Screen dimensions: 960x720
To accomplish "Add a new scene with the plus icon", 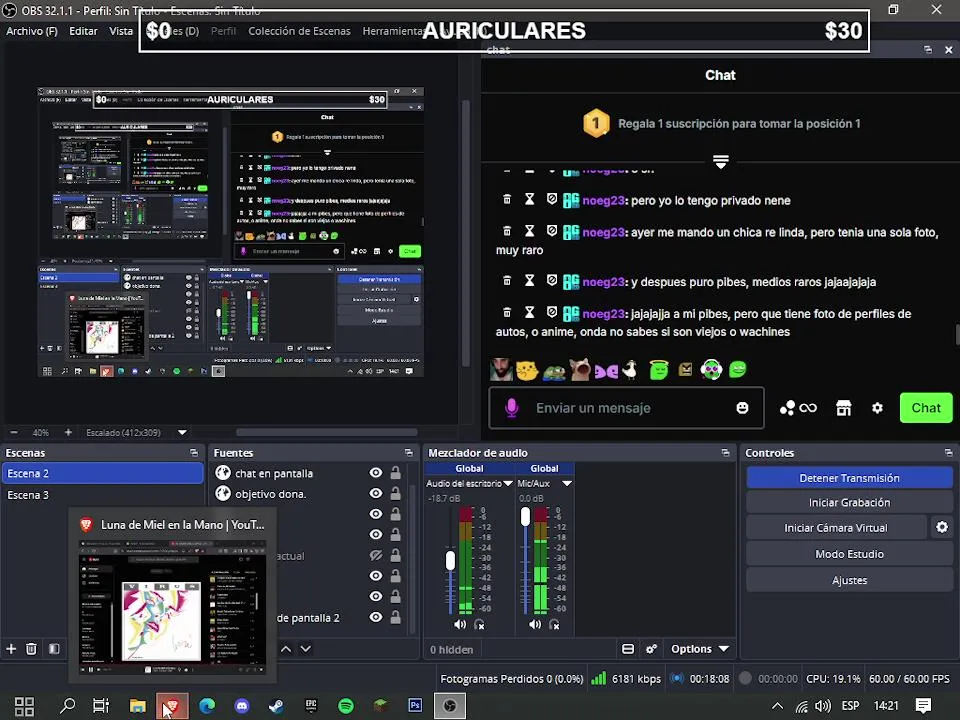I will coord(11,648).
